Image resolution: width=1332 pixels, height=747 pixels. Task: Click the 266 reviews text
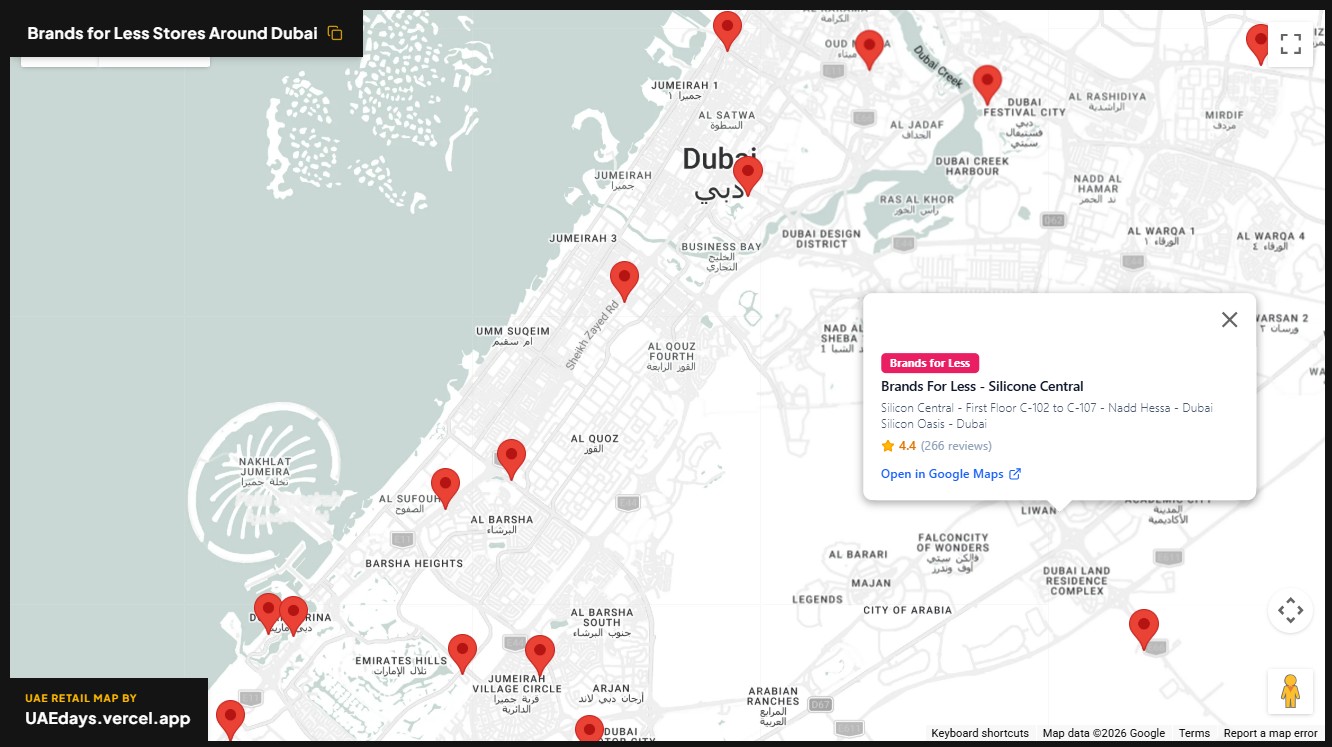956,446
